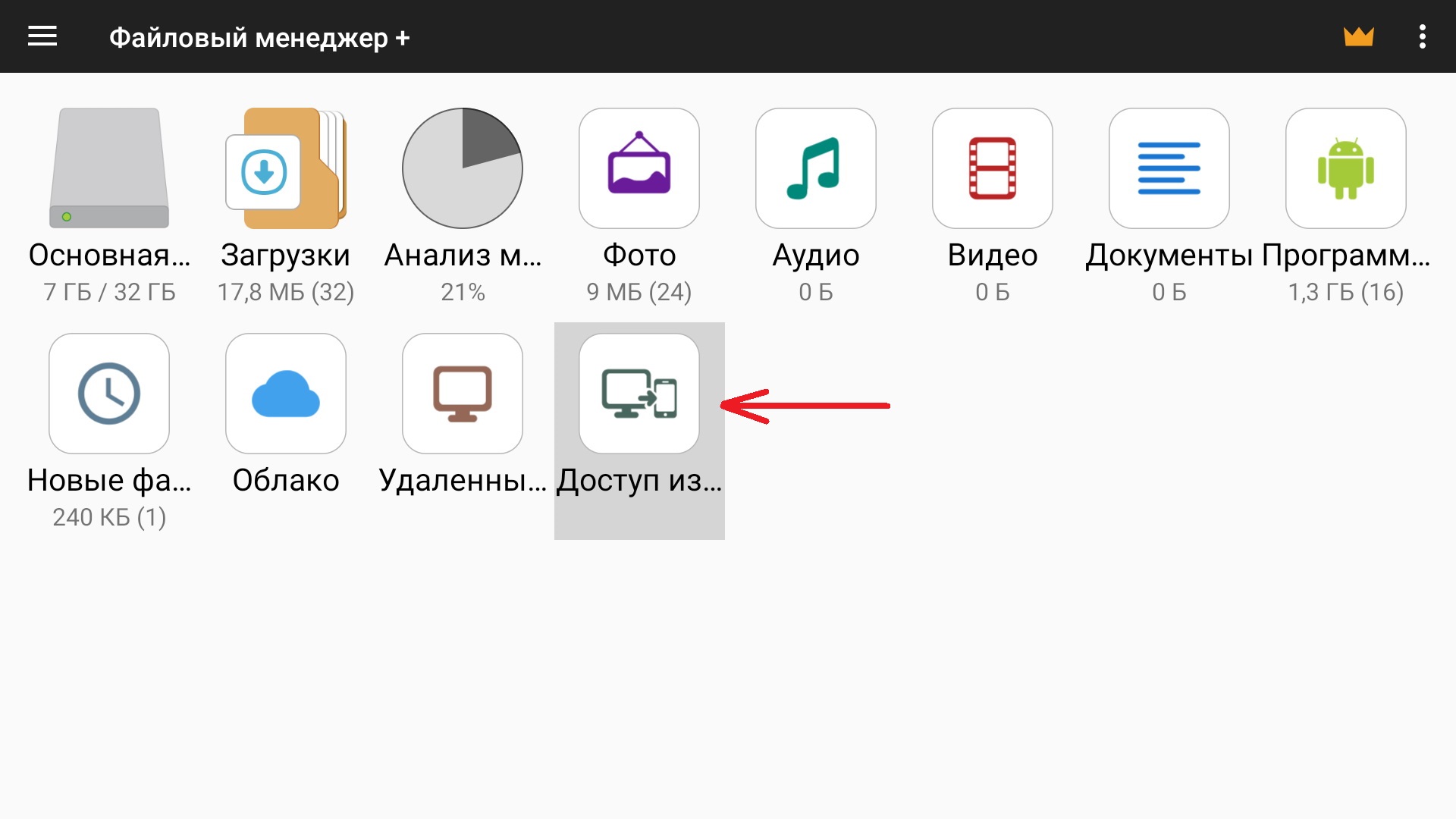Click the 'Файловый менеджер +' title

coord(259,37)
